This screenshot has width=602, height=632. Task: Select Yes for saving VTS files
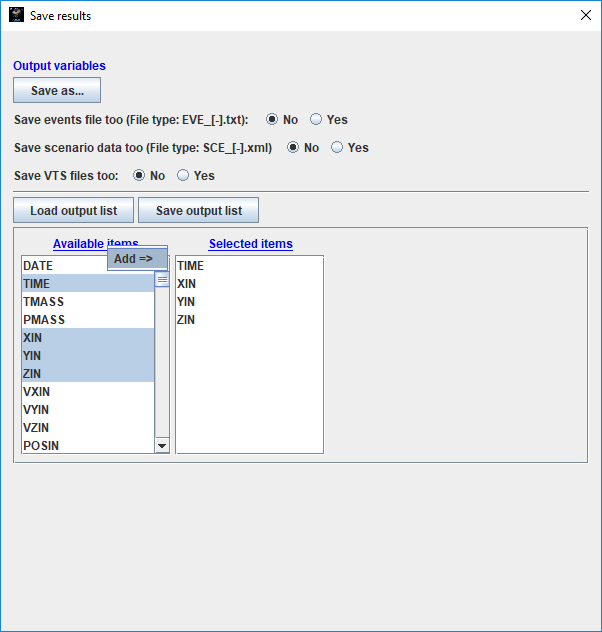click(x=183, y=176)
